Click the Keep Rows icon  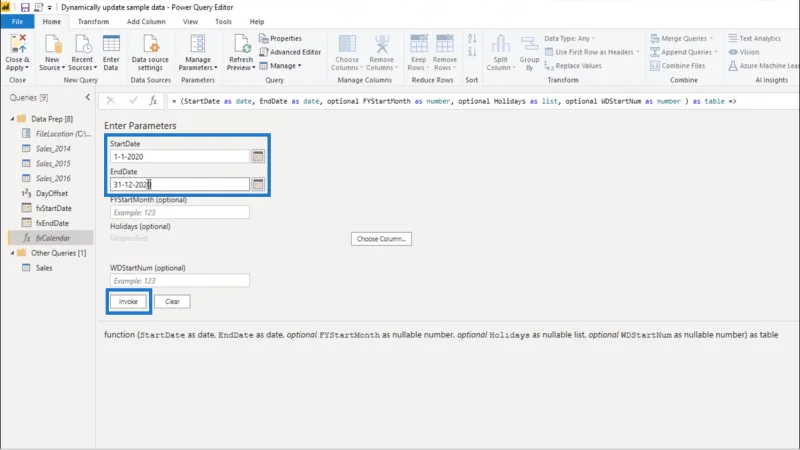[418, 44]
